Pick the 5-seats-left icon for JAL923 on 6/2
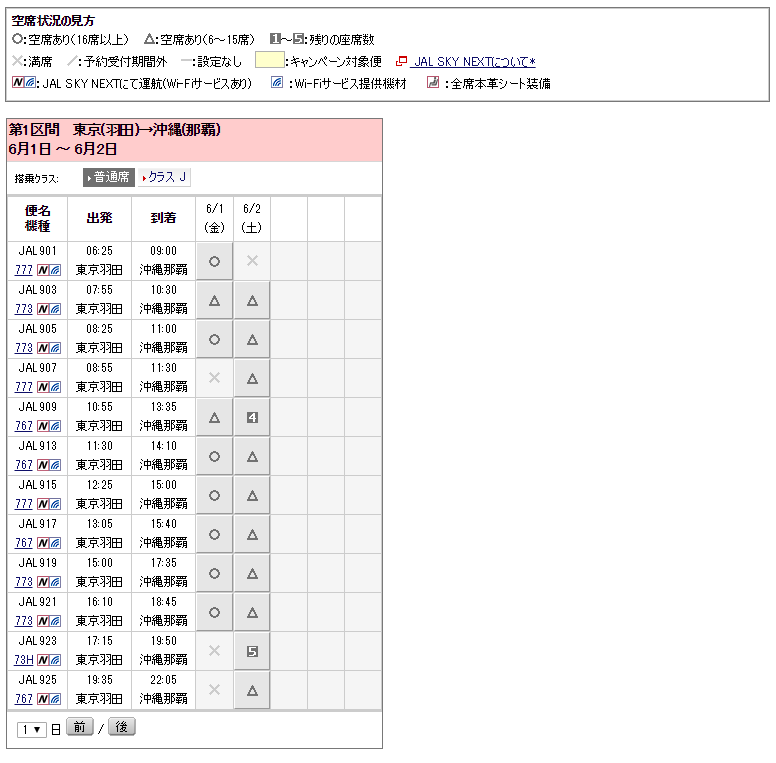 (252, 651)
